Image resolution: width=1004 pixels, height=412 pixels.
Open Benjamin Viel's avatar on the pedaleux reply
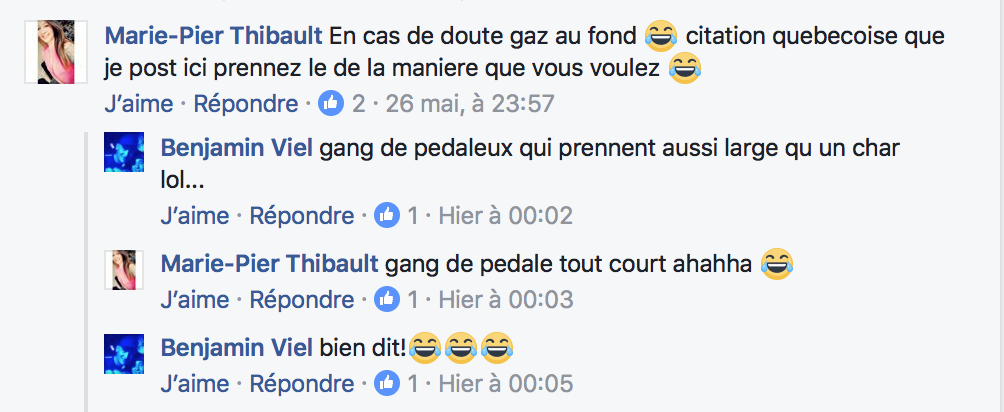124,152
